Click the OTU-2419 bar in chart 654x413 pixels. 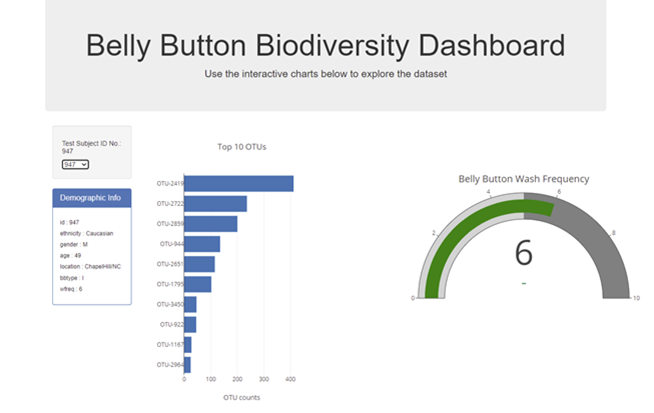coord(239,184)
